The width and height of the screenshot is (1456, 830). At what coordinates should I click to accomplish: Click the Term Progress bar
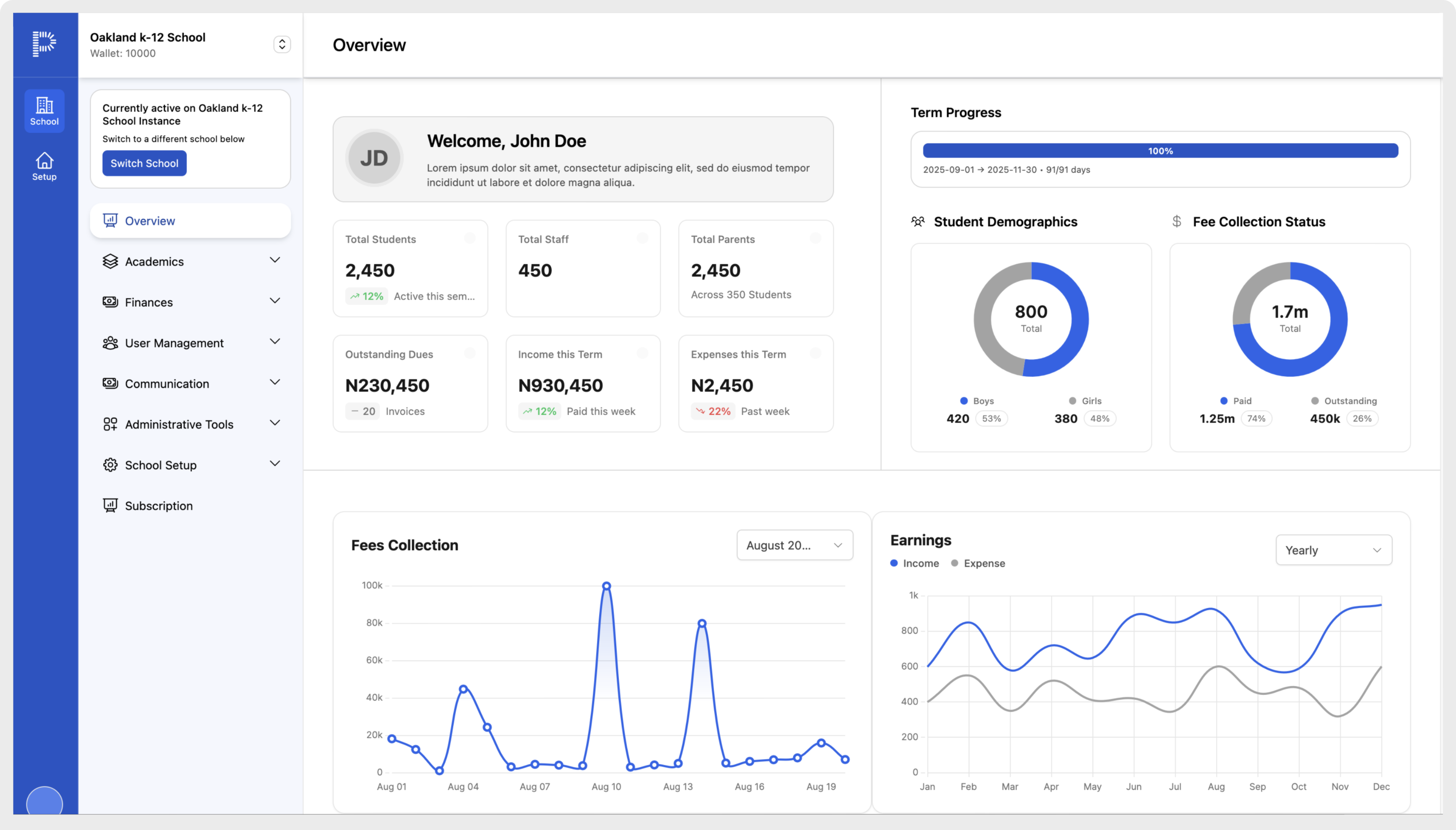click(1160, 150)
